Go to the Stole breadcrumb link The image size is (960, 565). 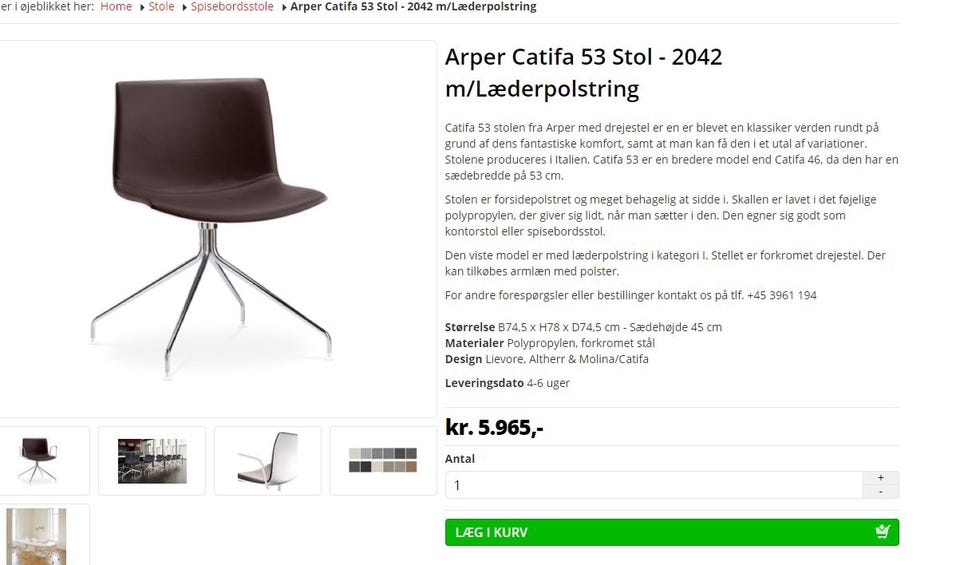(161, 7)
